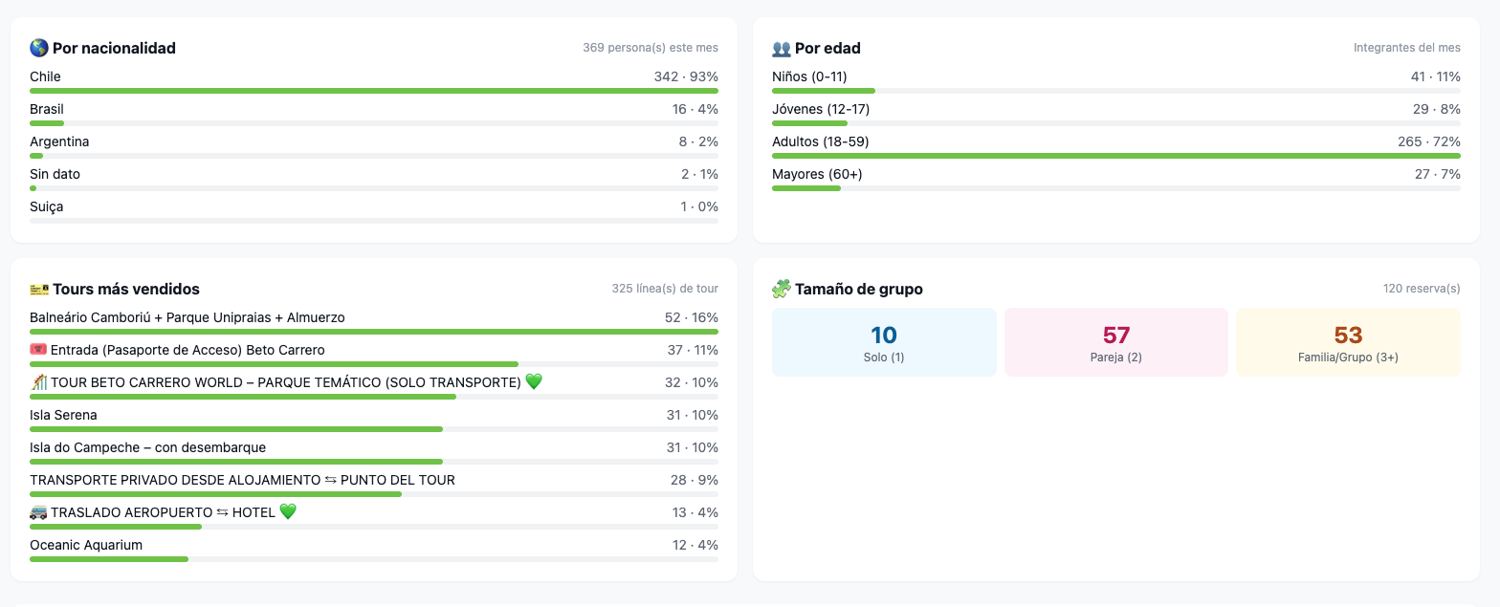Click the Isla do Campeche tour label
Image resolution: width=1500 pixels, height=607 pixels.
coord(148,447)
